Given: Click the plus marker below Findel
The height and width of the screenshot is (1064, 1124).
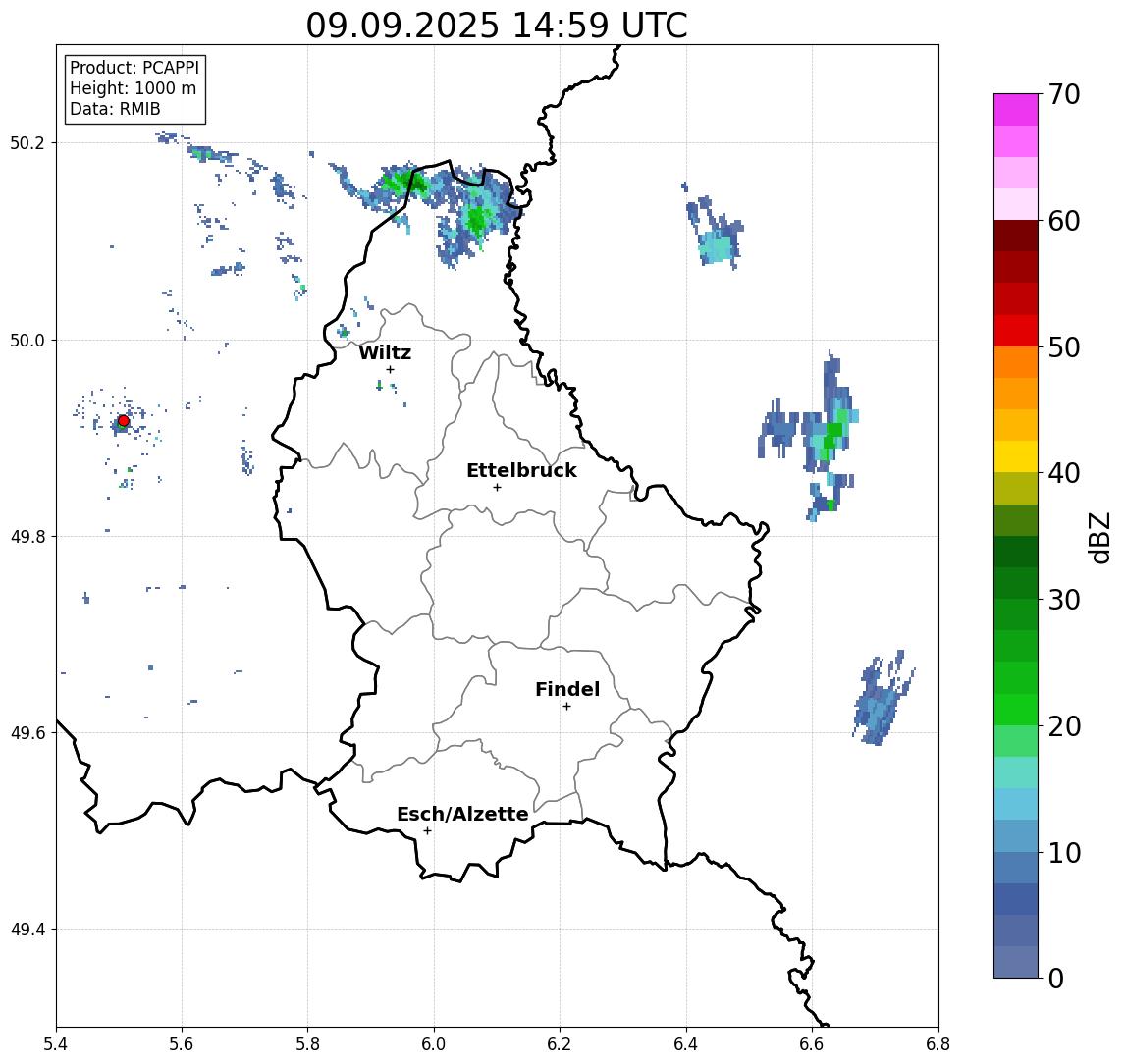Looking at the screenshot, I should coord(566,707).
